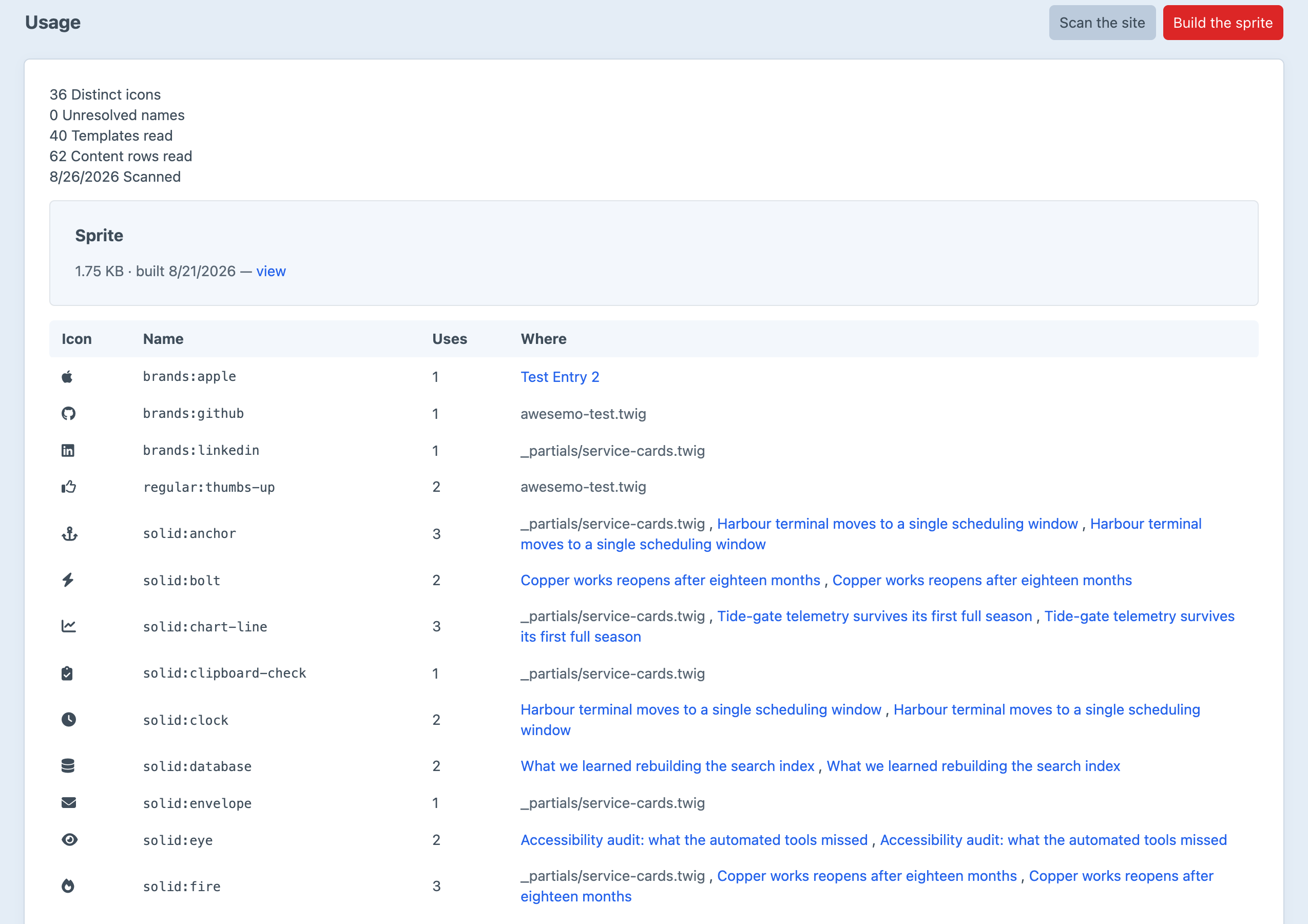Click the eye icon
The width and height of the screenshot is (1308, 924).
tap(69, 840)
